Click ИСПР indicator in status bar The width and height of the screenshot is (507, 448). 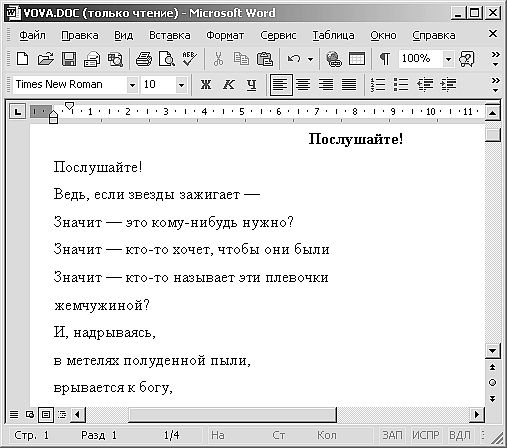click(x=426, y=435)
